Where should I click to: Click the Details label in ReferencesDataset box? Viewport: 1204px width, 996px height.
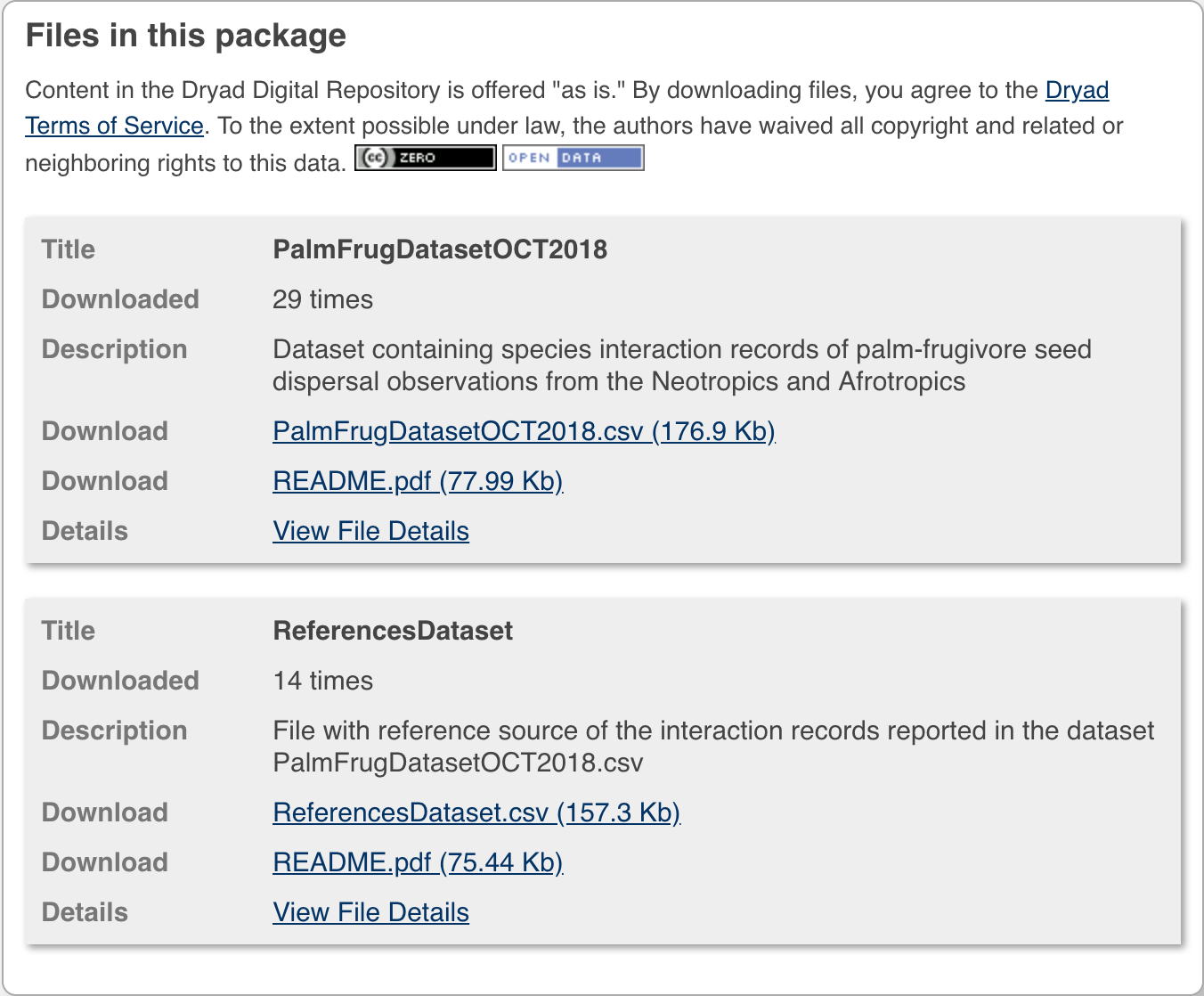pyautogui.click(x=85, y=912)
